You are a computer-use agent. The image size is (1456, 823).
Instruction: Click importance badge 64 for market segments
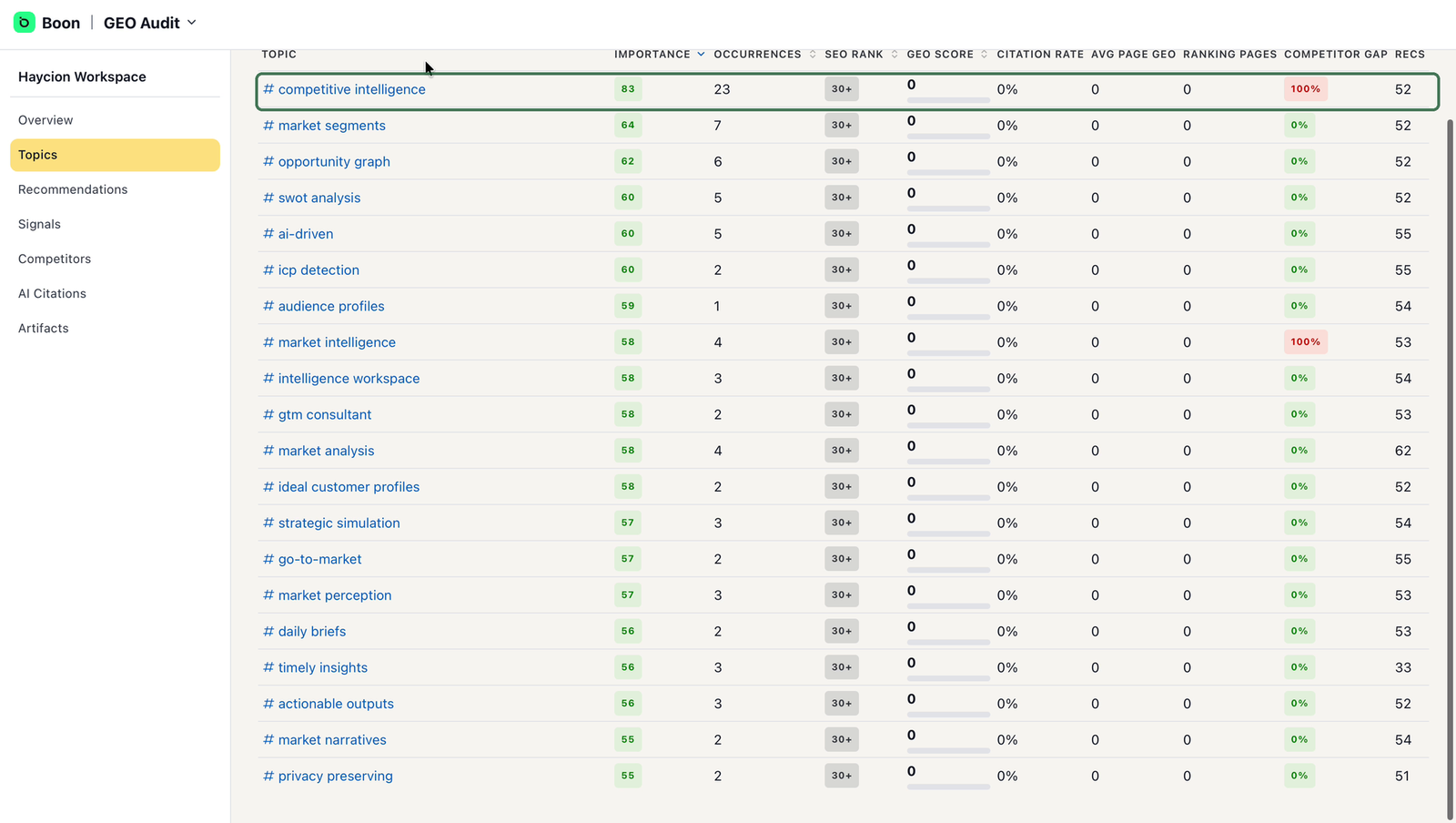click(x=628, y=126)
